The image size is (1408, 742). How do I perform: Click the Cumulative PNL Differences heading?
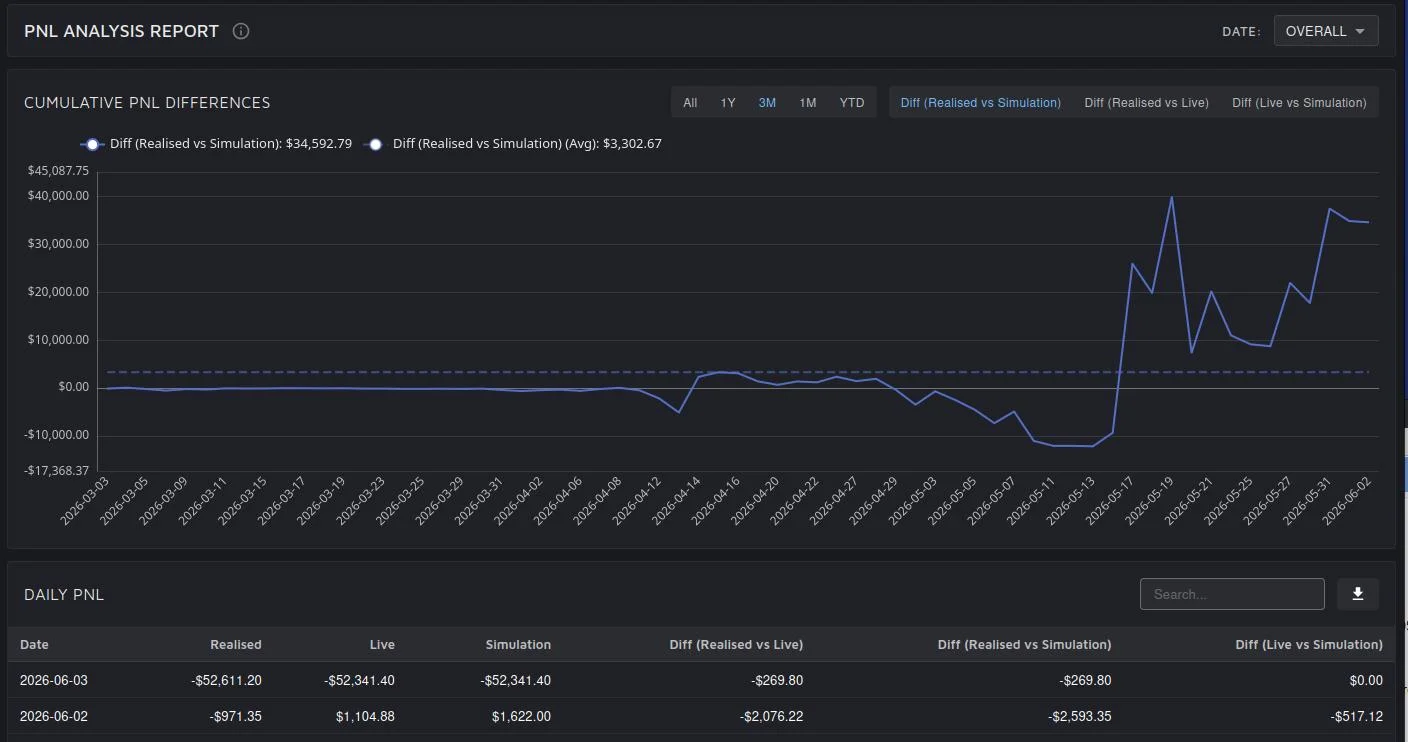click(147, 103)
